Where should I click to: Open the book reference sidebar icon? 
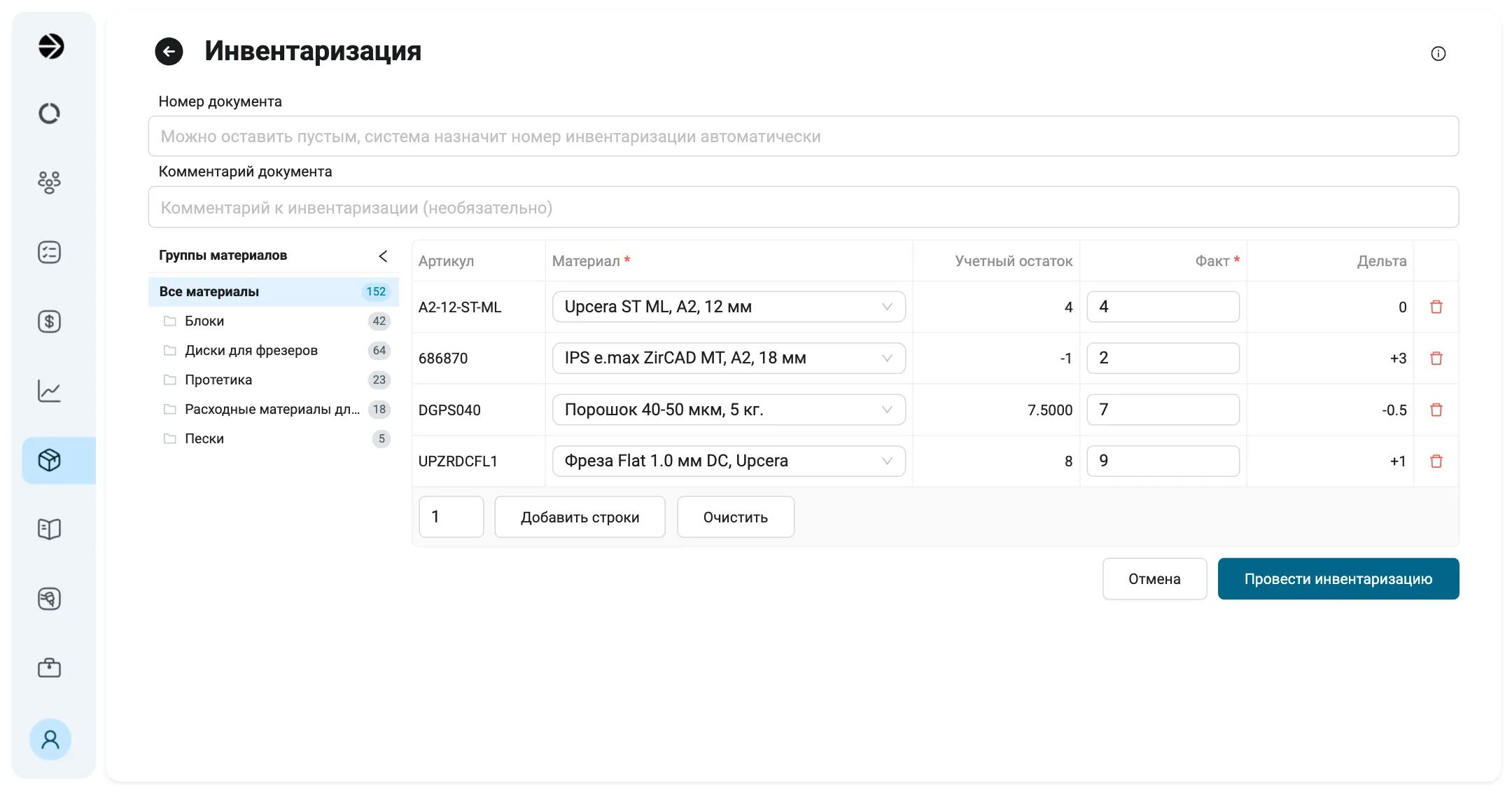(49, 529)
